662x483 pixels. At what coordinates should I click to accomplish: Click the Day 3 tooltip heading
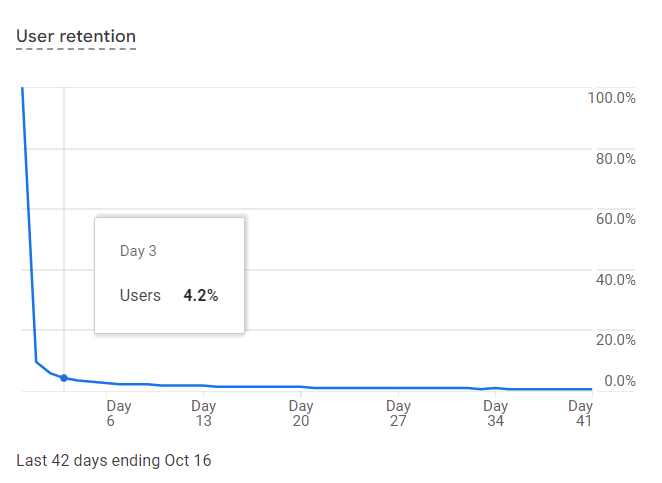(138, 251)
